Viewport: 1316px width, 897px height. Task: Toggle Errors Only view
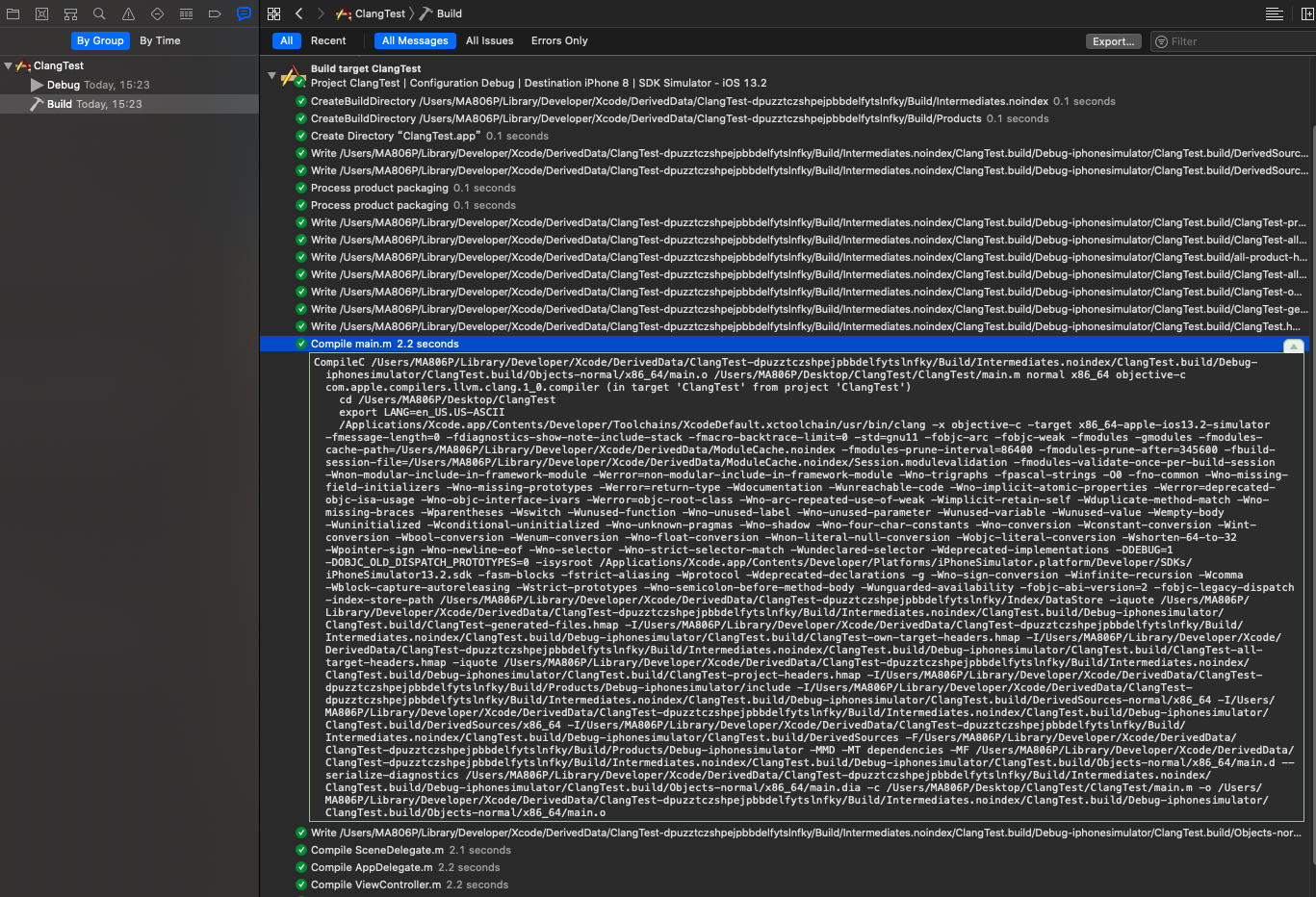(559, 40)
